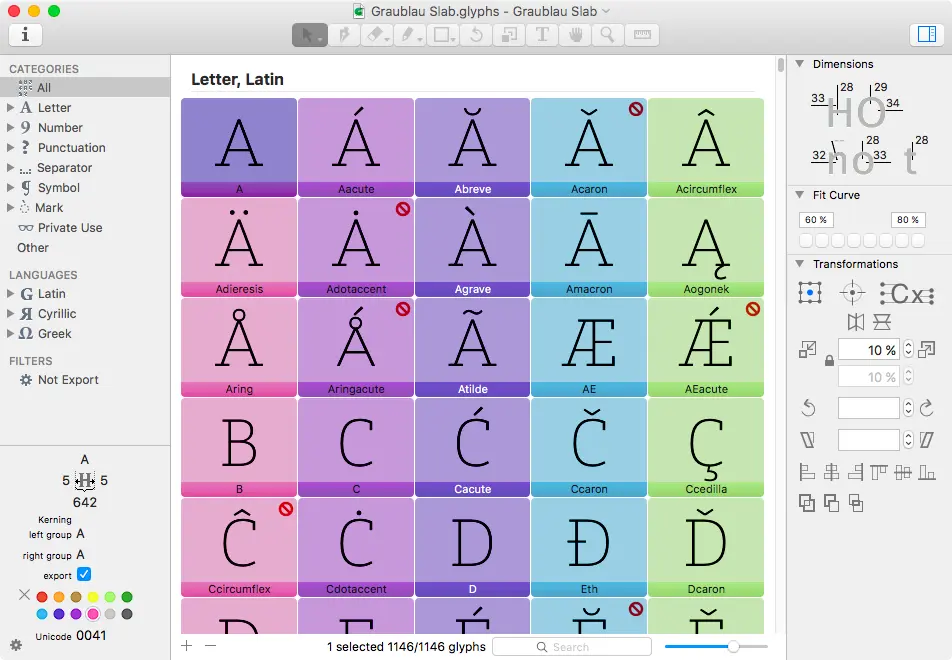The image size is (952, 660).
Task: Select the scale tool in toolbar
Action: point(509,35)
